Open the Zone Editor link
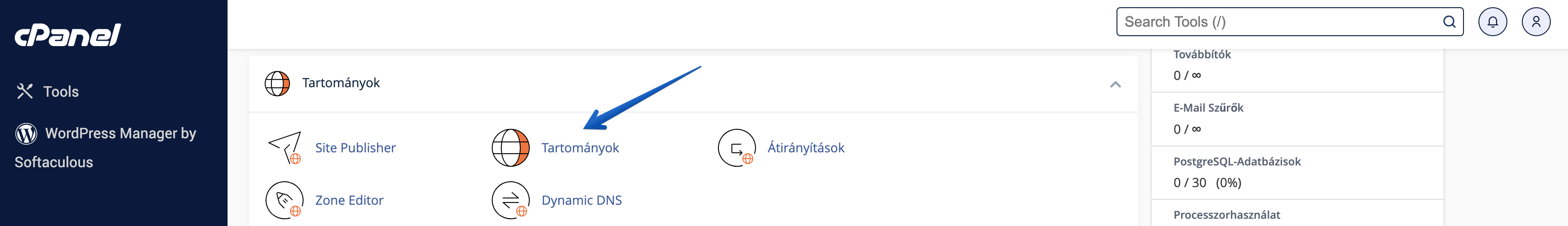The width and height of the screenshot is (1568, 226). click(349, 200)
